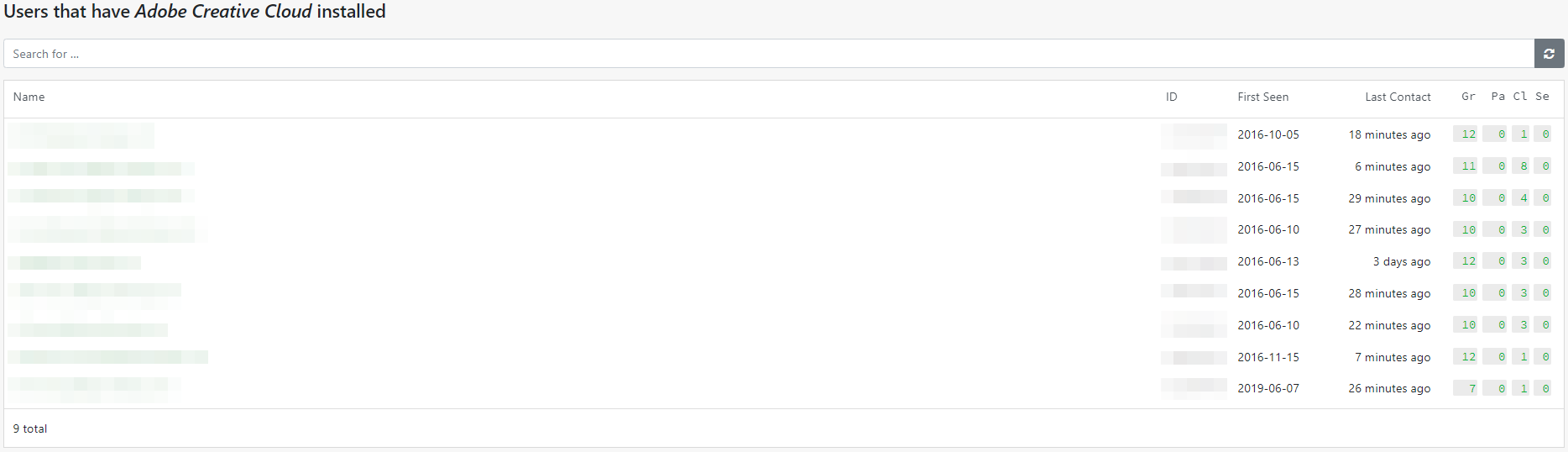Open groups badge 12 in 2016-10-05 row
Viewport: 1568px width, 452px height.
coord(1466,134)
